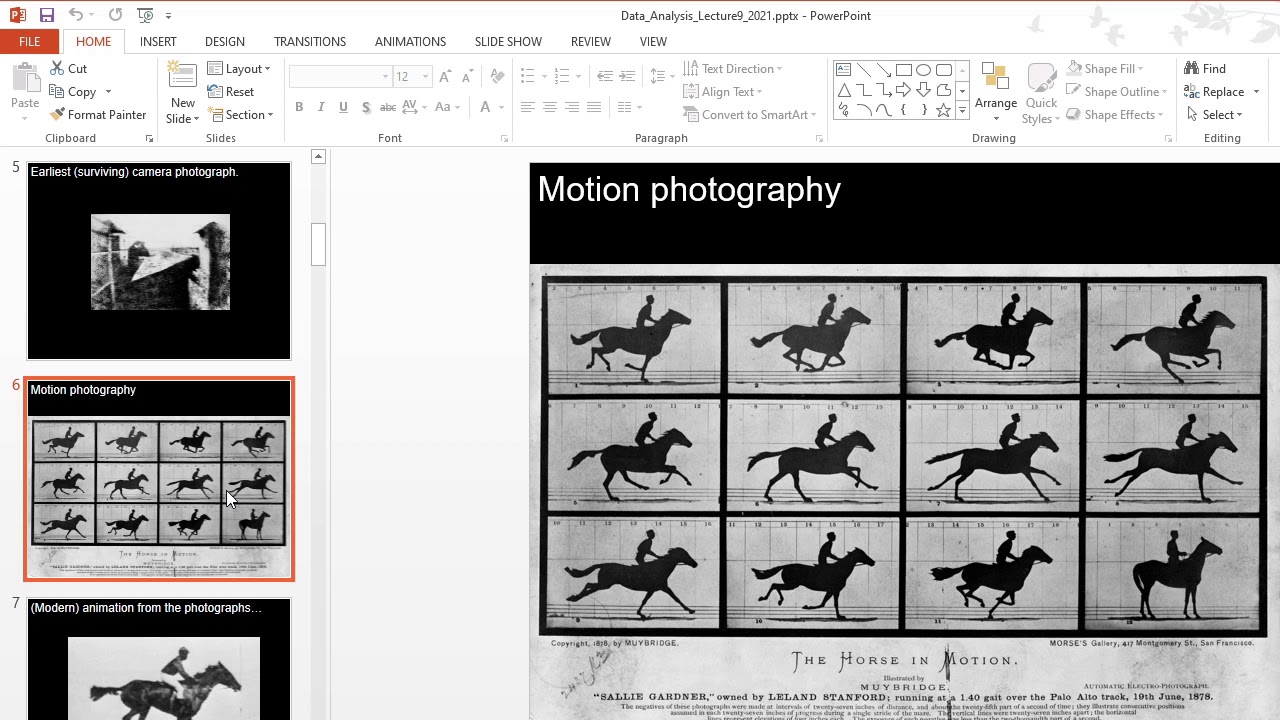Toggle text Shadow

click(366, 107)
